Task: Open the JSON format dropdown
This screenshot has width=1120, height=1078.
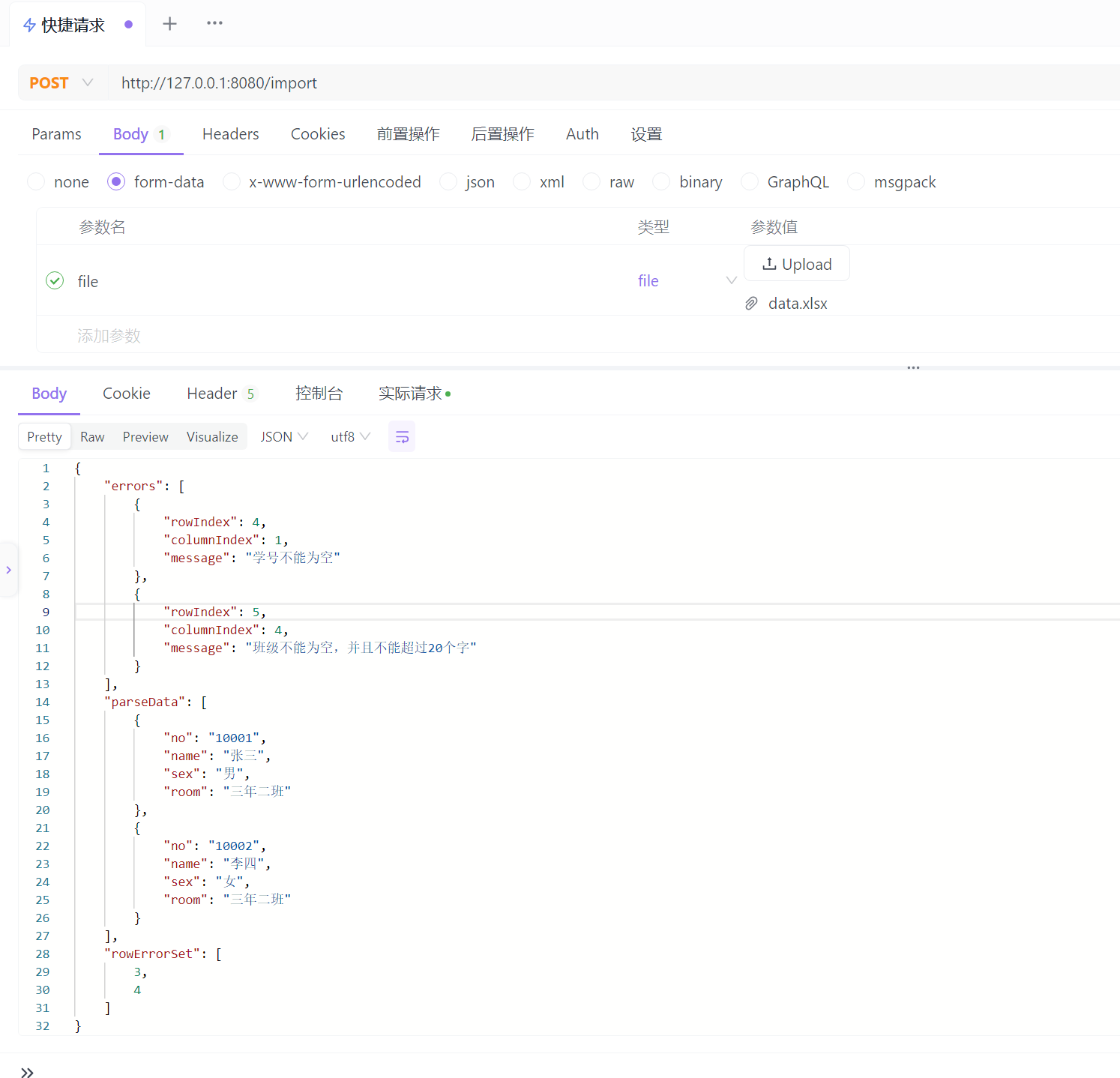Action: click(x=284, y=437)
